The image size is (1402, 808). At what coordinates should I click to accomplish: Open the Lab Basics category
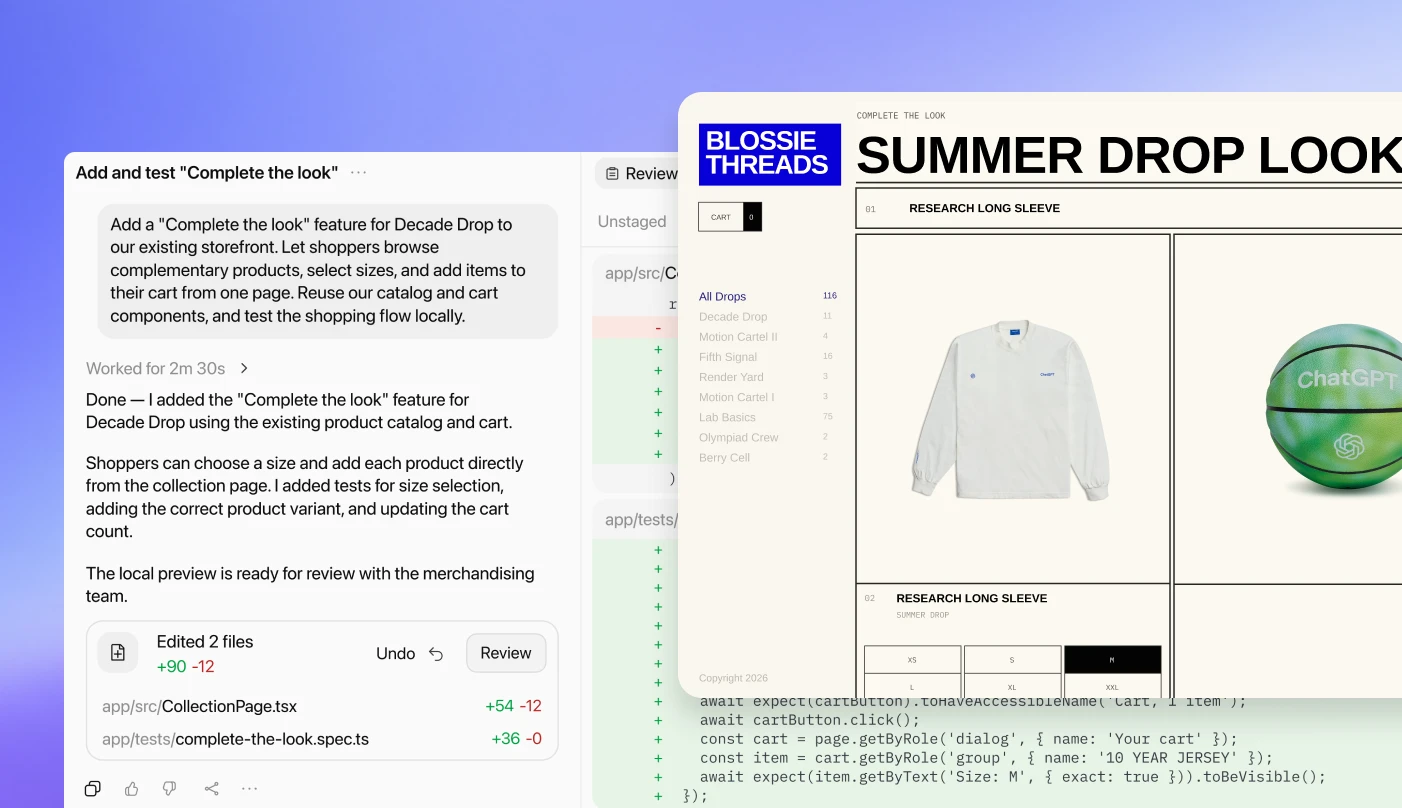click(727, 417)
